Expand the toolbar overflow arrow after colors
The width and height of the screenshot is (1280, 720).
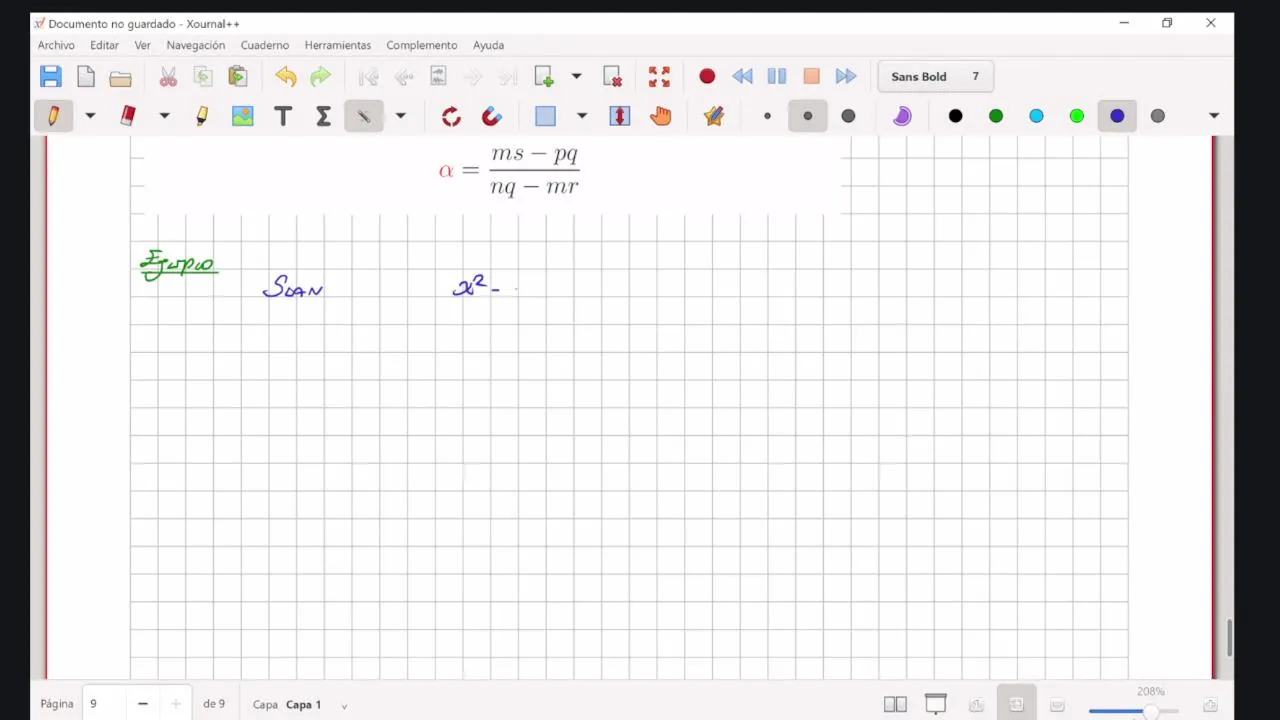[x=1214, y=116]
